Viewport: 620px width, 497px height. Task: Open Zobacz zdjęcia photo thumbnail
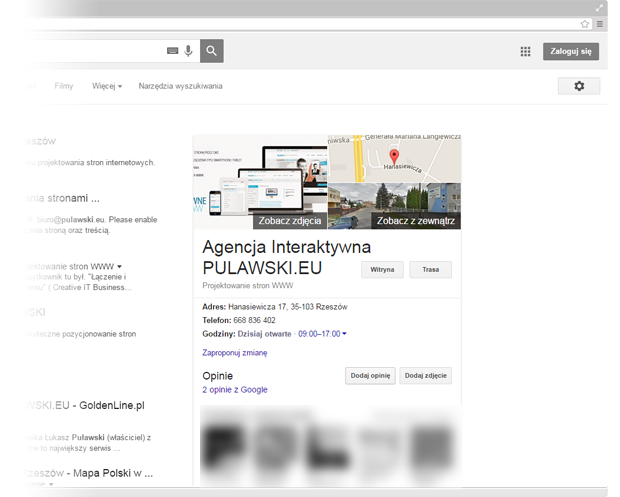pos(289,220)
